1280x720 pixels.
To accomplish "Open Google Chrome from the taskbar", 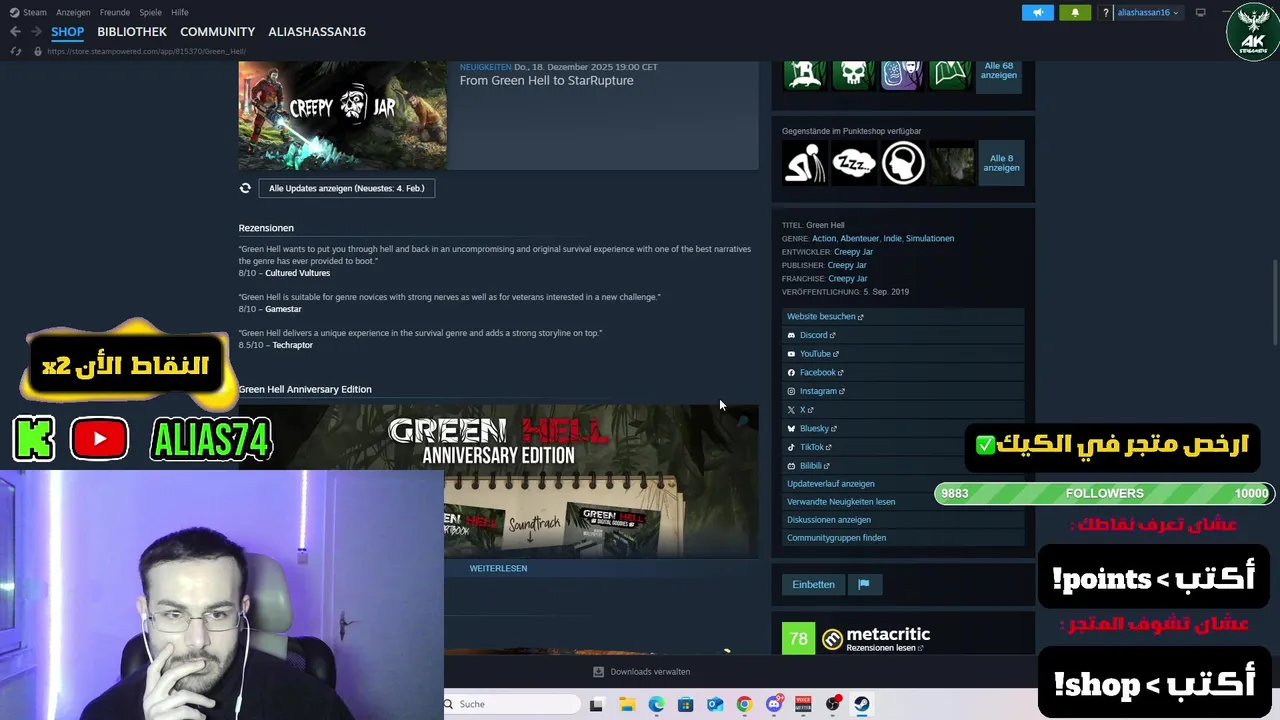I will point(744,704).
